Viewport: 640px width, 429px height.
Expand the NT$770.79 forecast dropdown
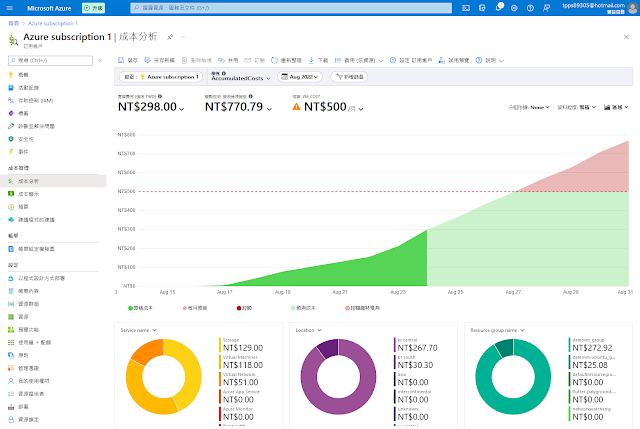click(269, 109)
